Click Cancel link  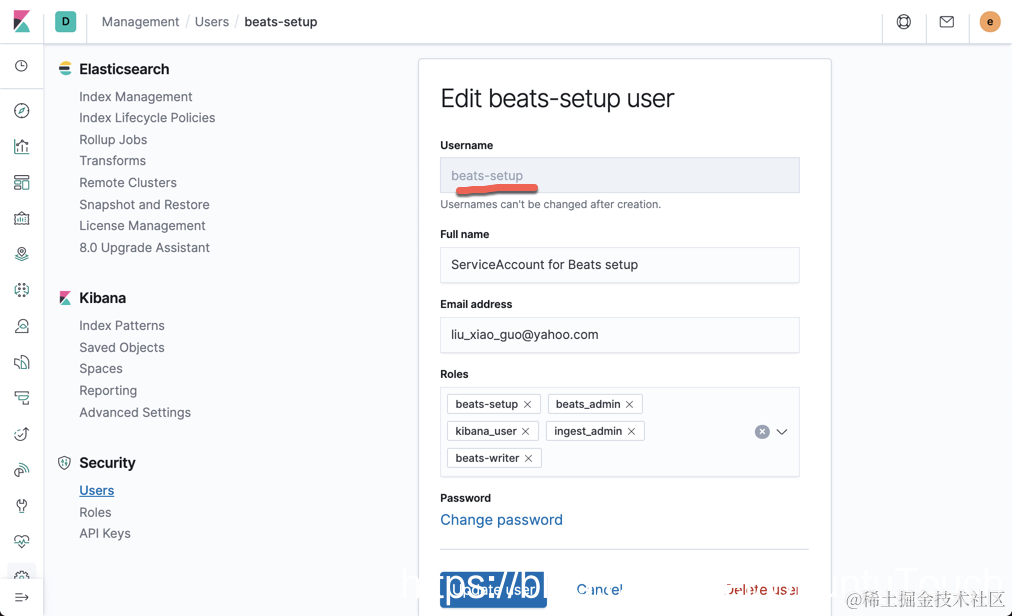coord(600,590)
